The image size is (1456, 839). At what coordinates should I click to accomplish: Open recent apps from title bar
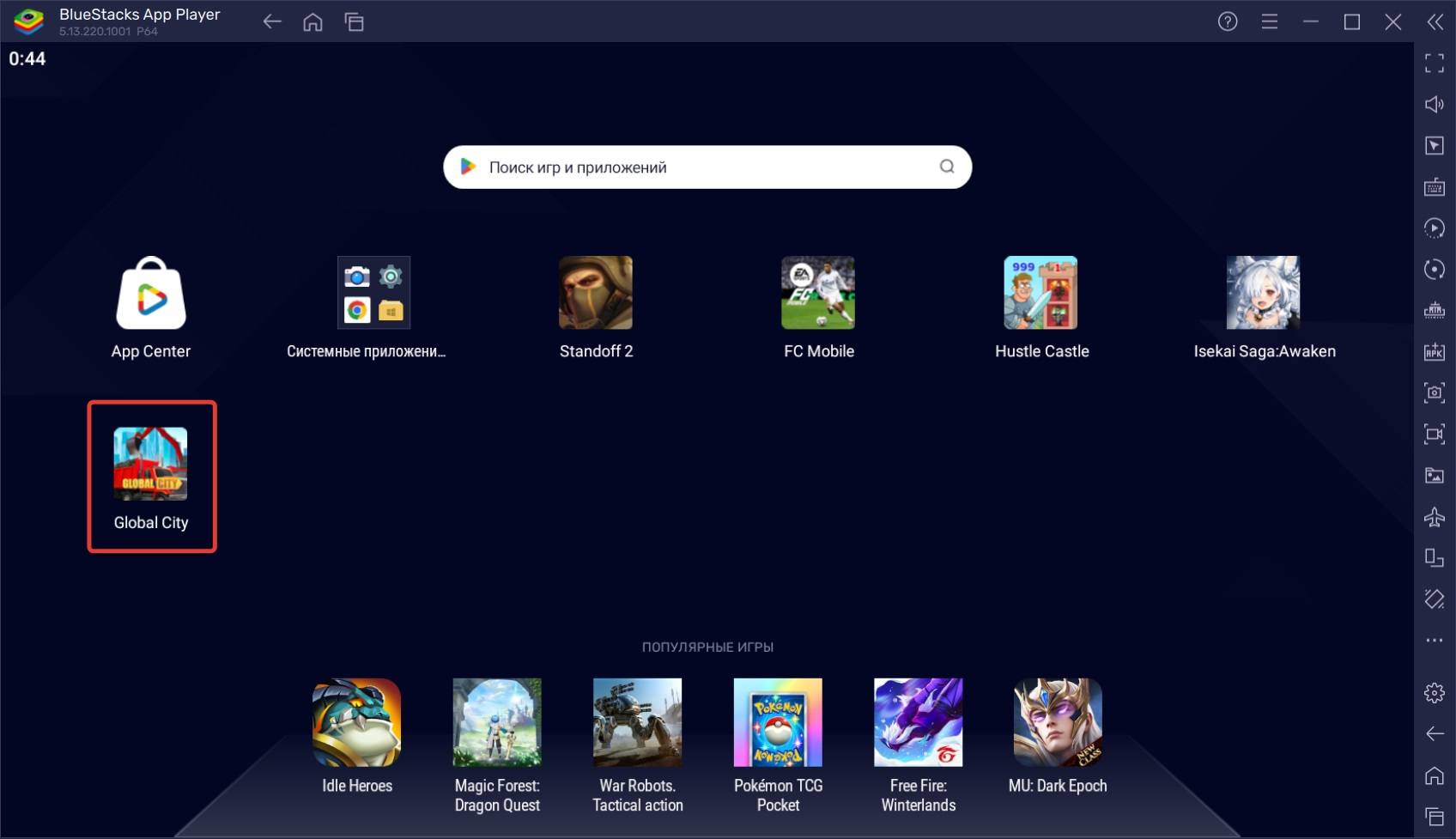click(355, 22)
